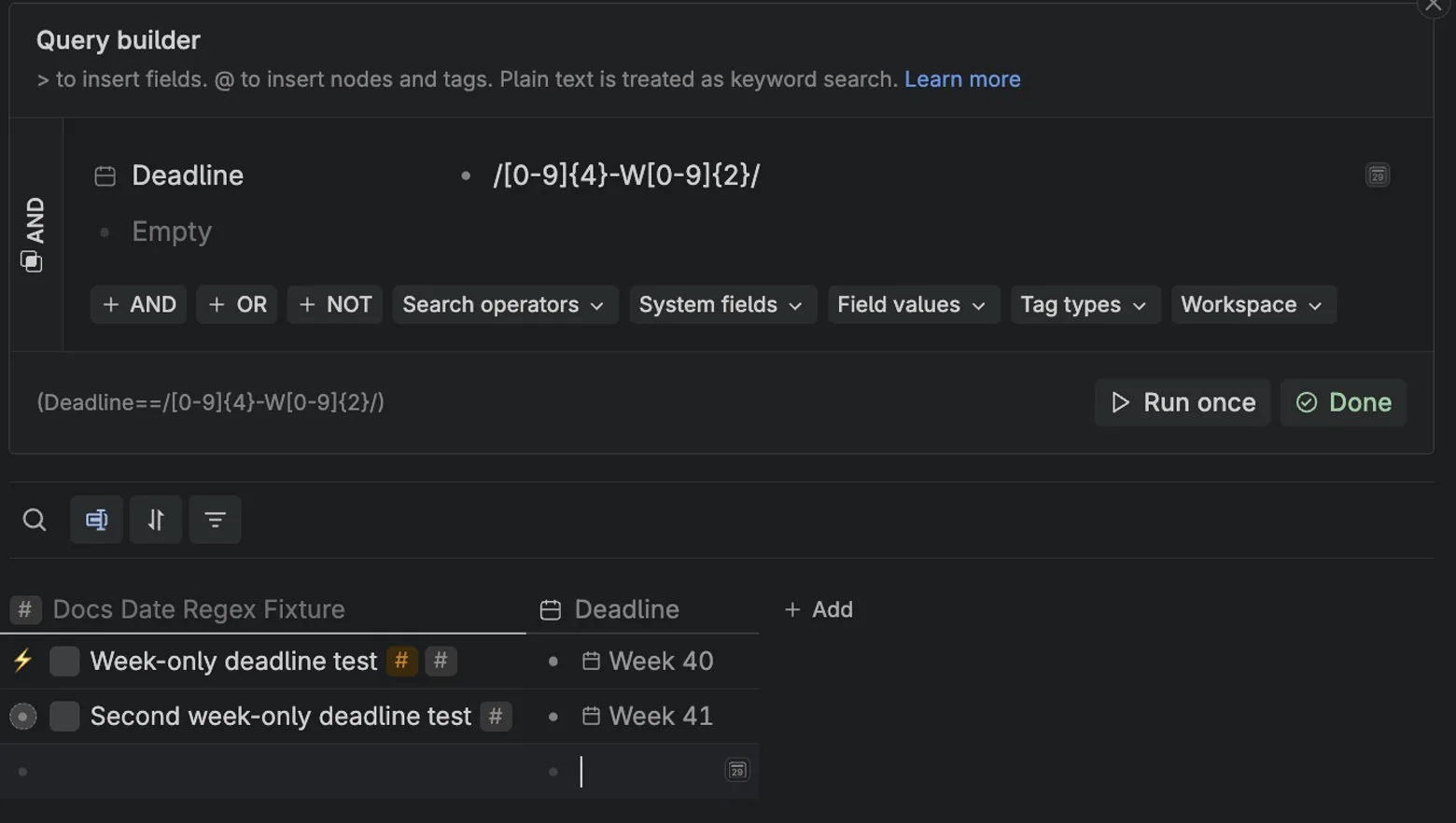Click the gray tag on Week-only deadline test
Screen dimensions: 1456x823
pos(441,661)
